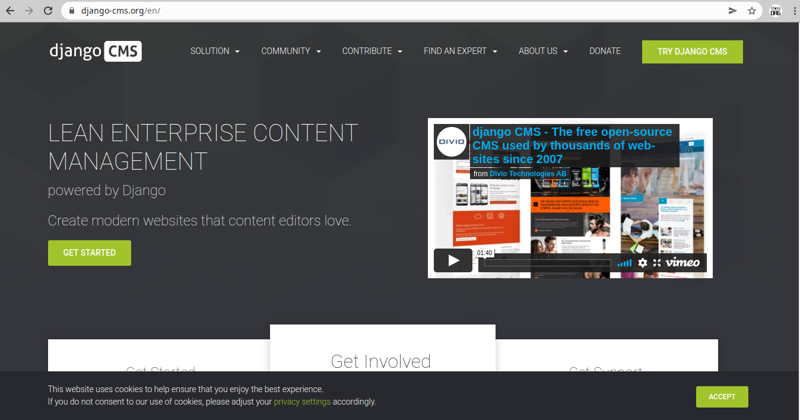Expand the Community dropdown menu

tap(291, 51)
